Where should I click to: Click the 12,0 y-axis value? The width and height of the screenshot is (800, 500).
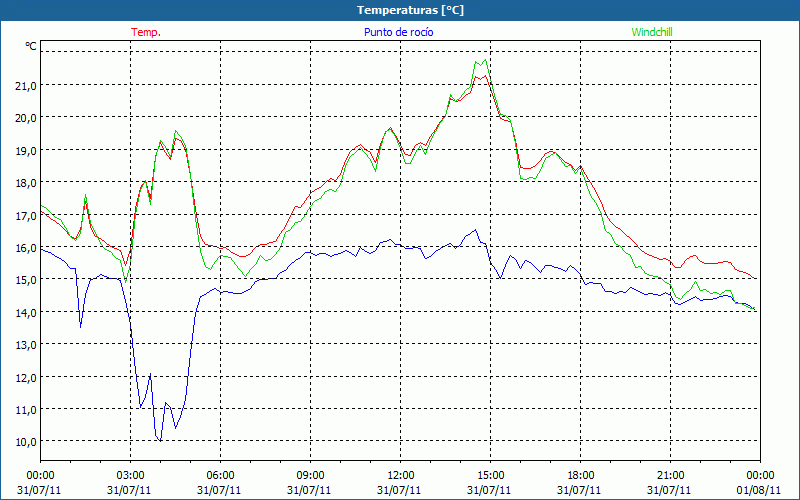[x=26, y=377]
